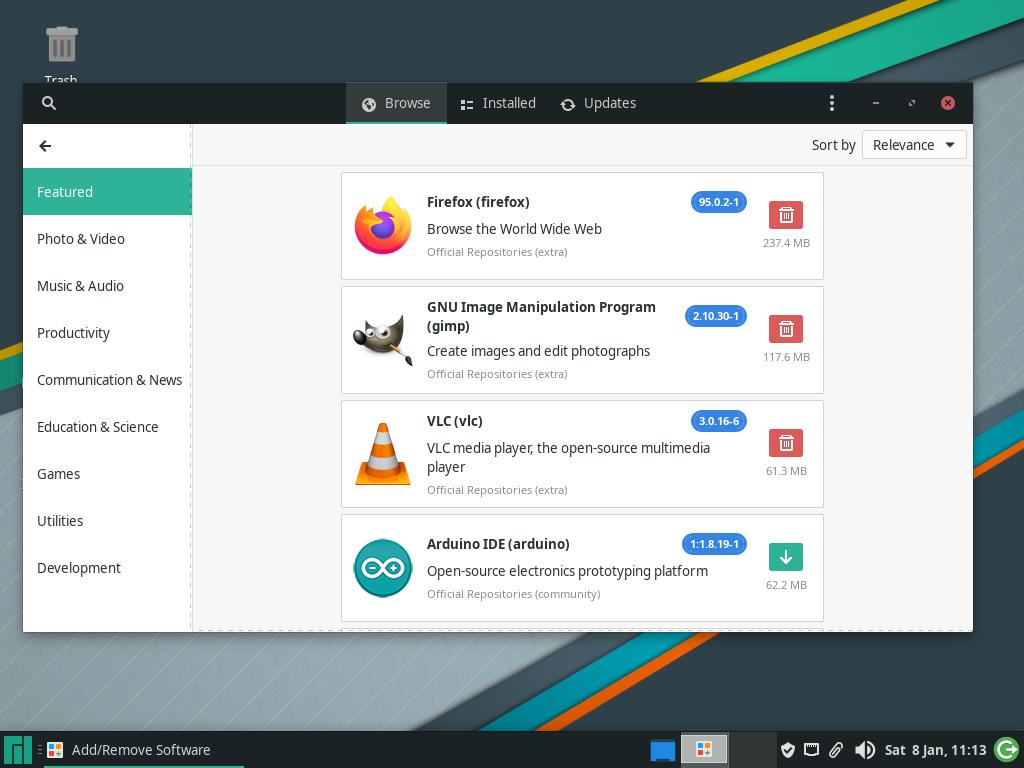The width and height of the screenshot is (1024, 768).
Task: Click 'Official Repositories (community)' under Arduino
Action: [513, 594]
